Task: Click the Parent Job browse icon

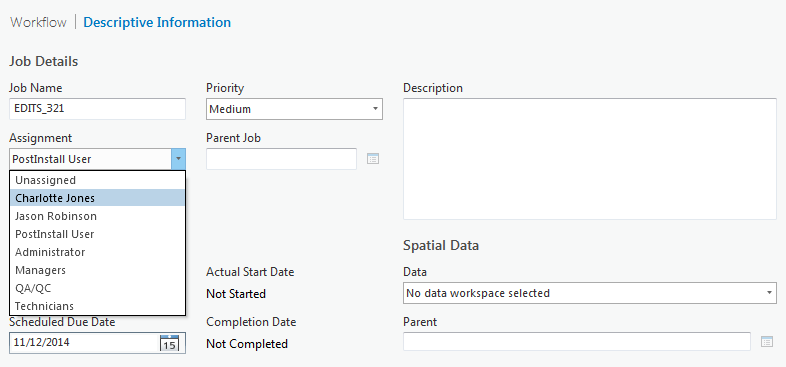Action: click(x=373, y=159)
